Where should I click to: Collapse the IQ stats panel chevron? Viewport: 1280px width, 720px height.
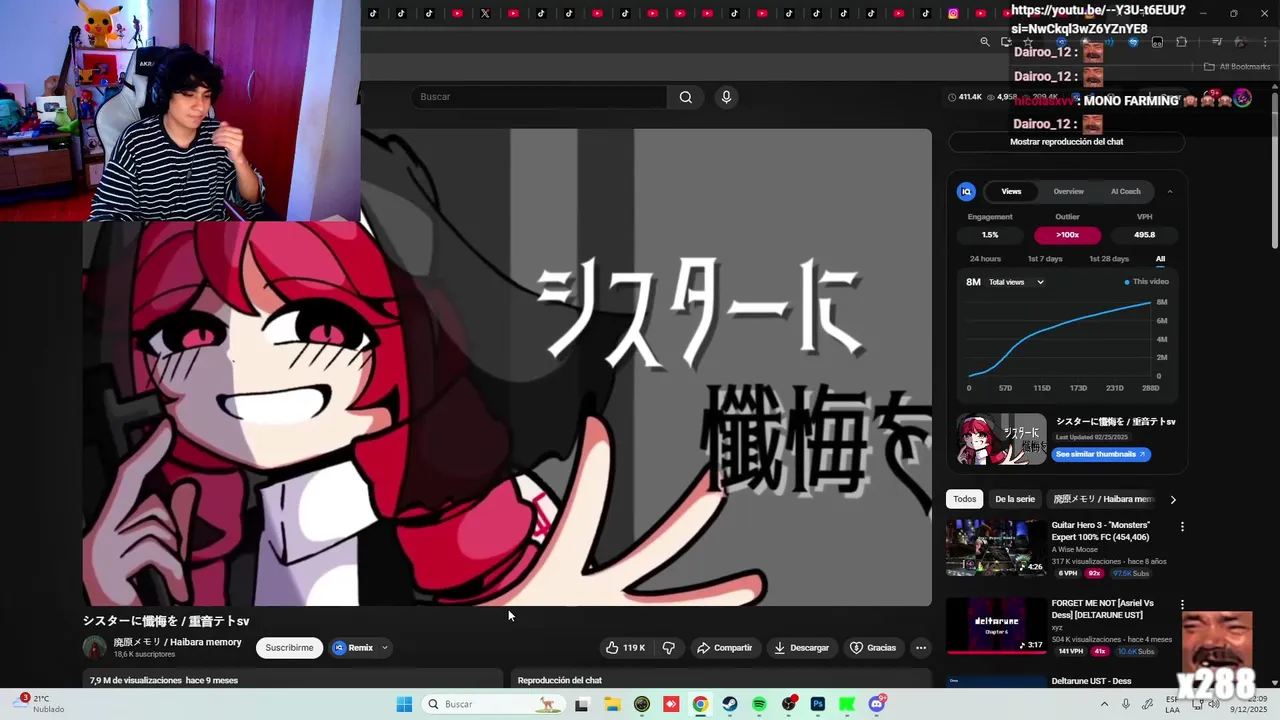pos(1170,191)
